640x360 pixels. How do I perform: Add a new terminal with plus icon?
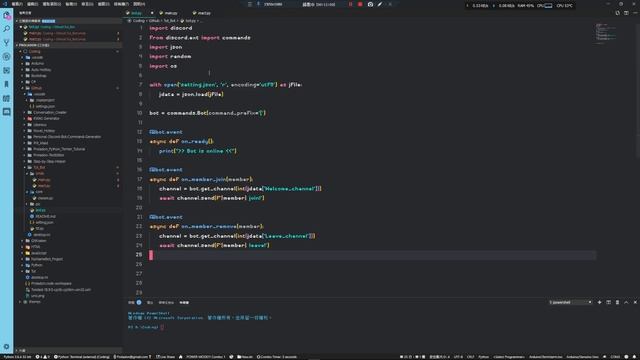pos(599,302)
